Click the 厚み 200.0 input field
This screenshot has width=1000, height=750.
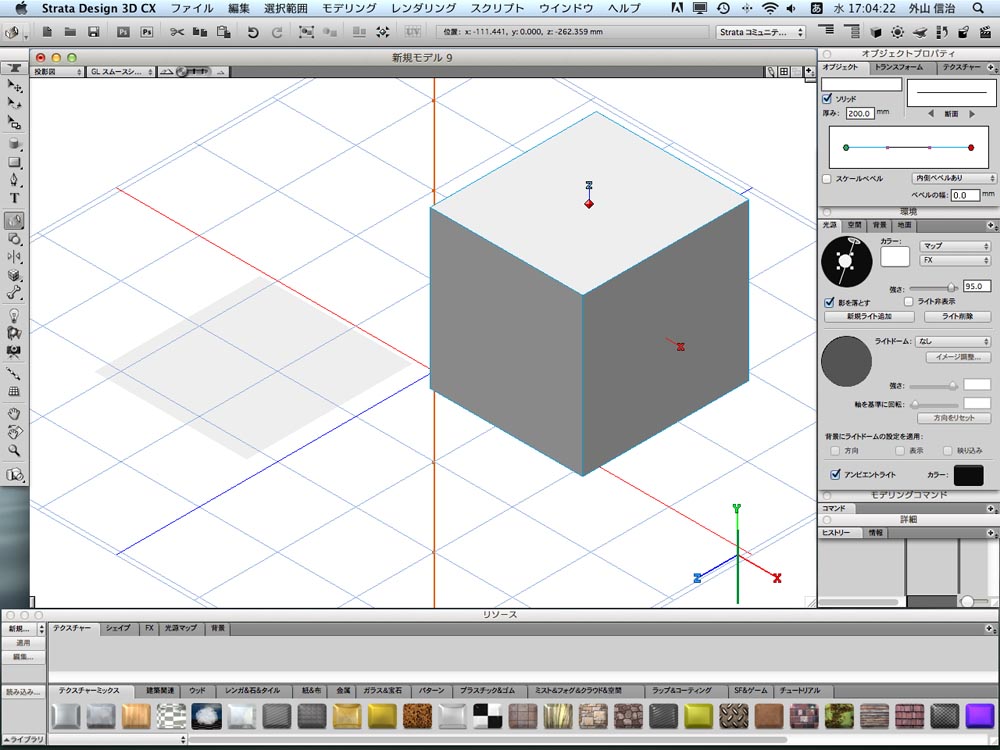pos(860,114)
